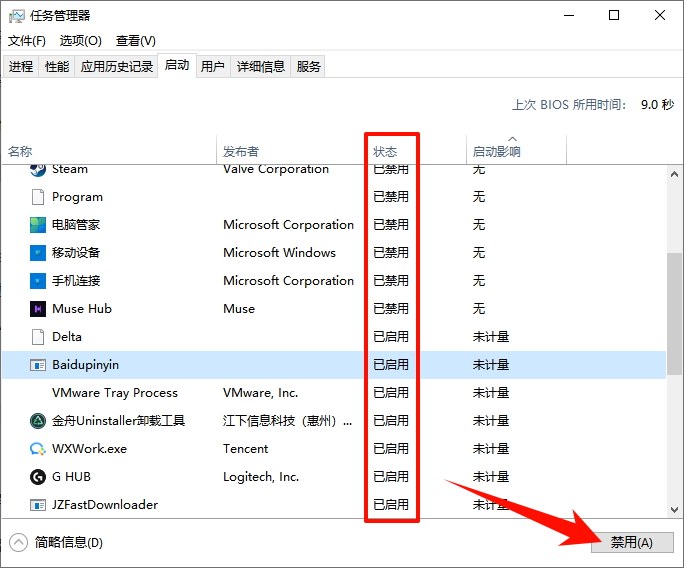Click the 电脑管家 icon
This screenshot has height=568, width=684.
(x=38, y=225)
